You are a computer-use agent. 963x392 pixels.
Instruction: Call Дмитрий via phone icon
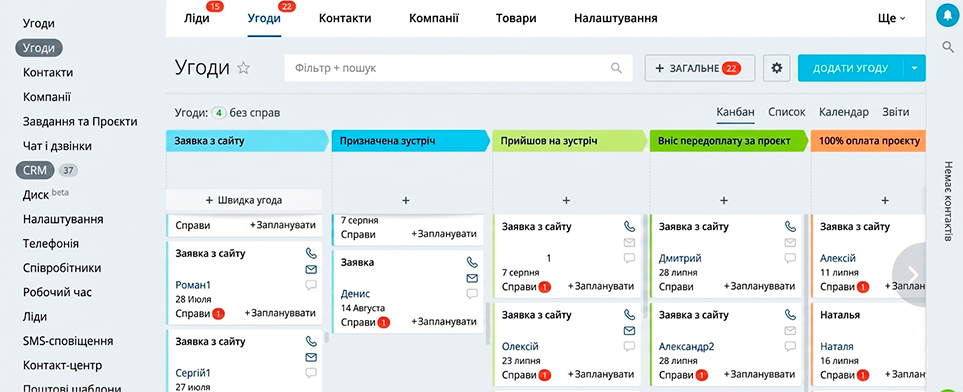click(790, 227)
